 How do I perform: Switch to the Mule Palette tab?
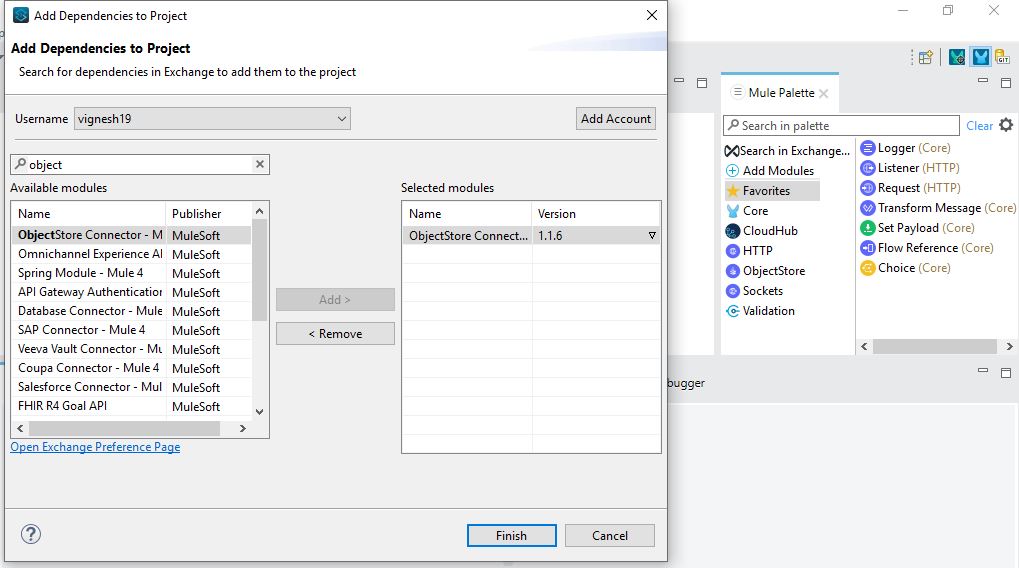(x=780, y=93)
